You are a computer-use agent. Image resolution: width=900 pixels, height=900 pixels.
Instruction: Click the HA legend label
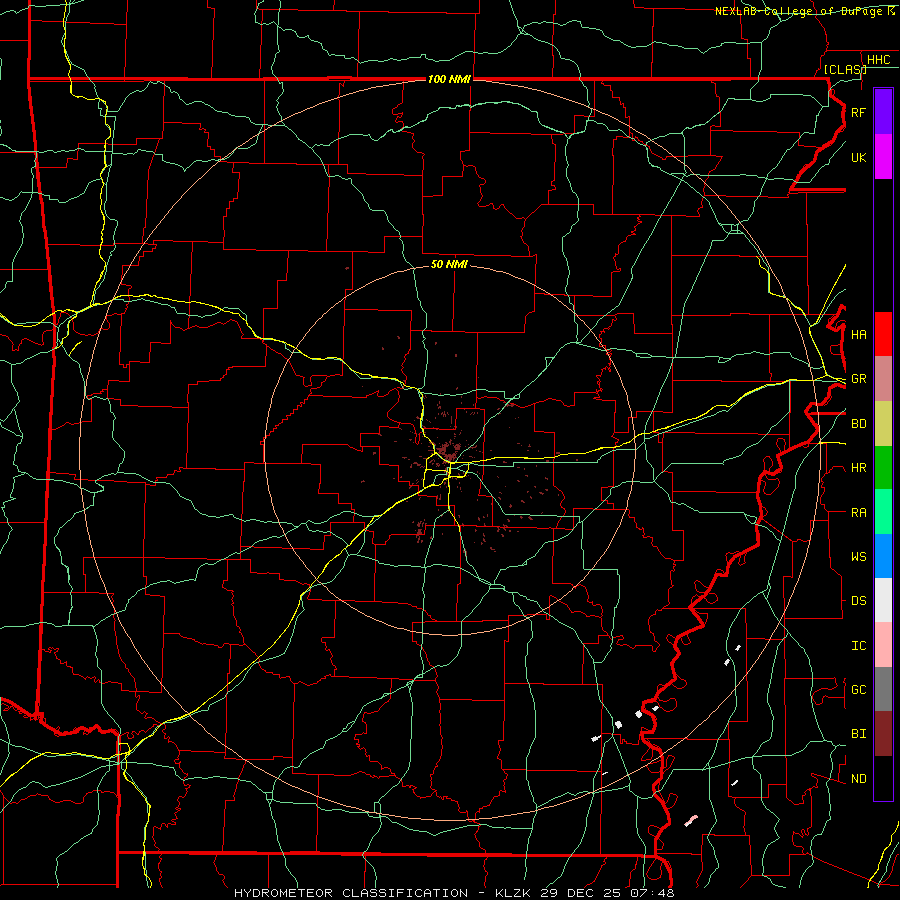tap(858, 335)
